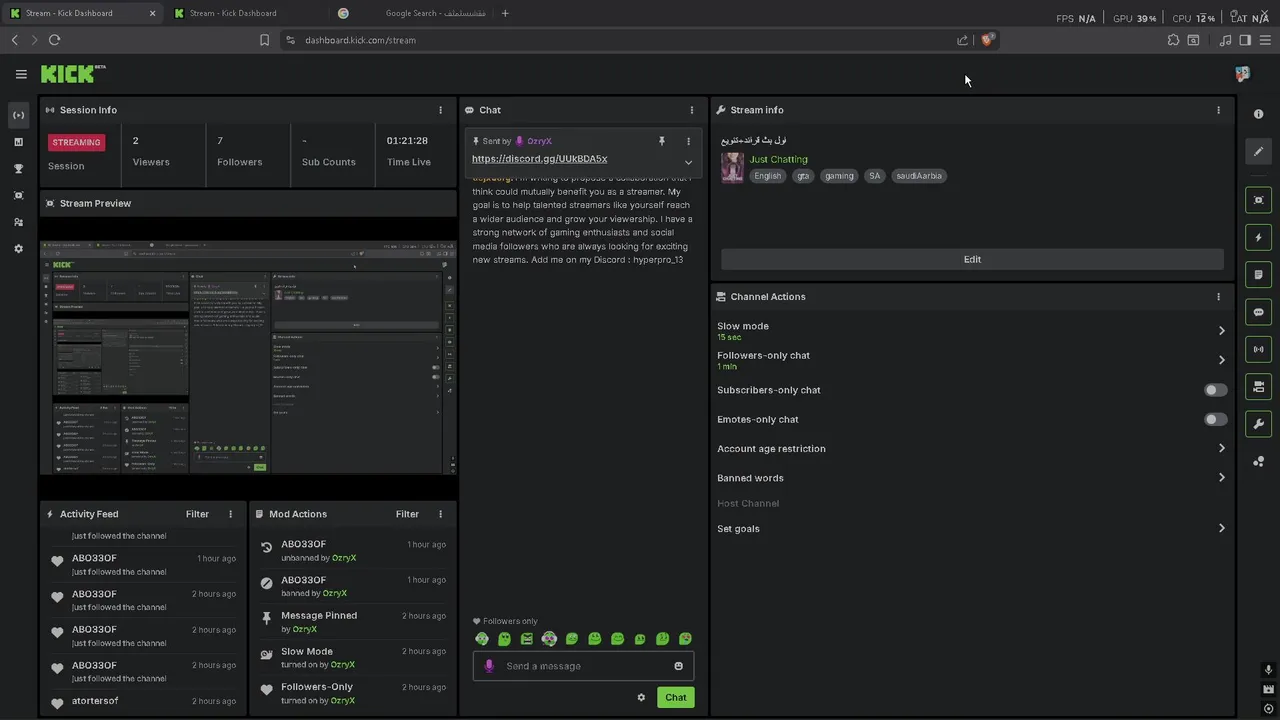Open the profile avatar at top right
The image size is (1280, 720).
coord(1242,74)
